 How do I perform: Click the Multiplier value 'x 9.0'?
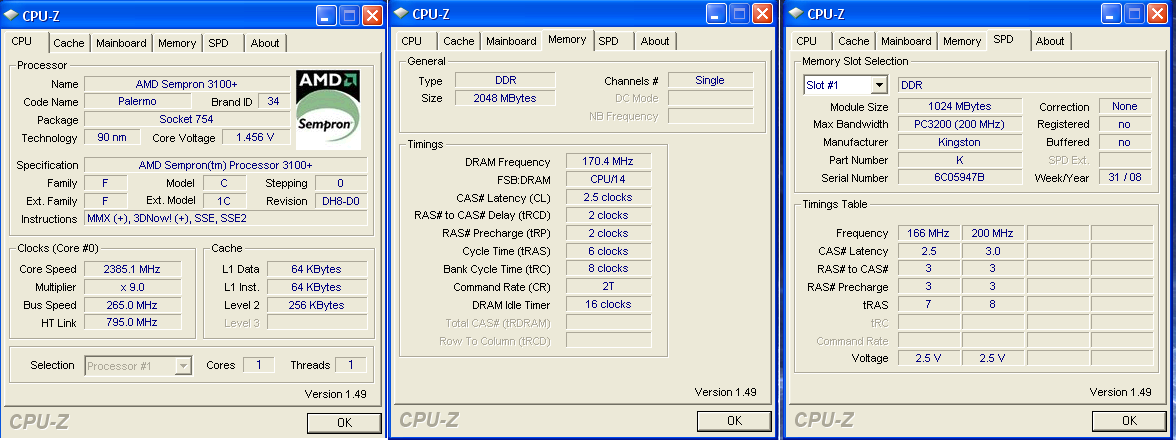tap(132, 287)
